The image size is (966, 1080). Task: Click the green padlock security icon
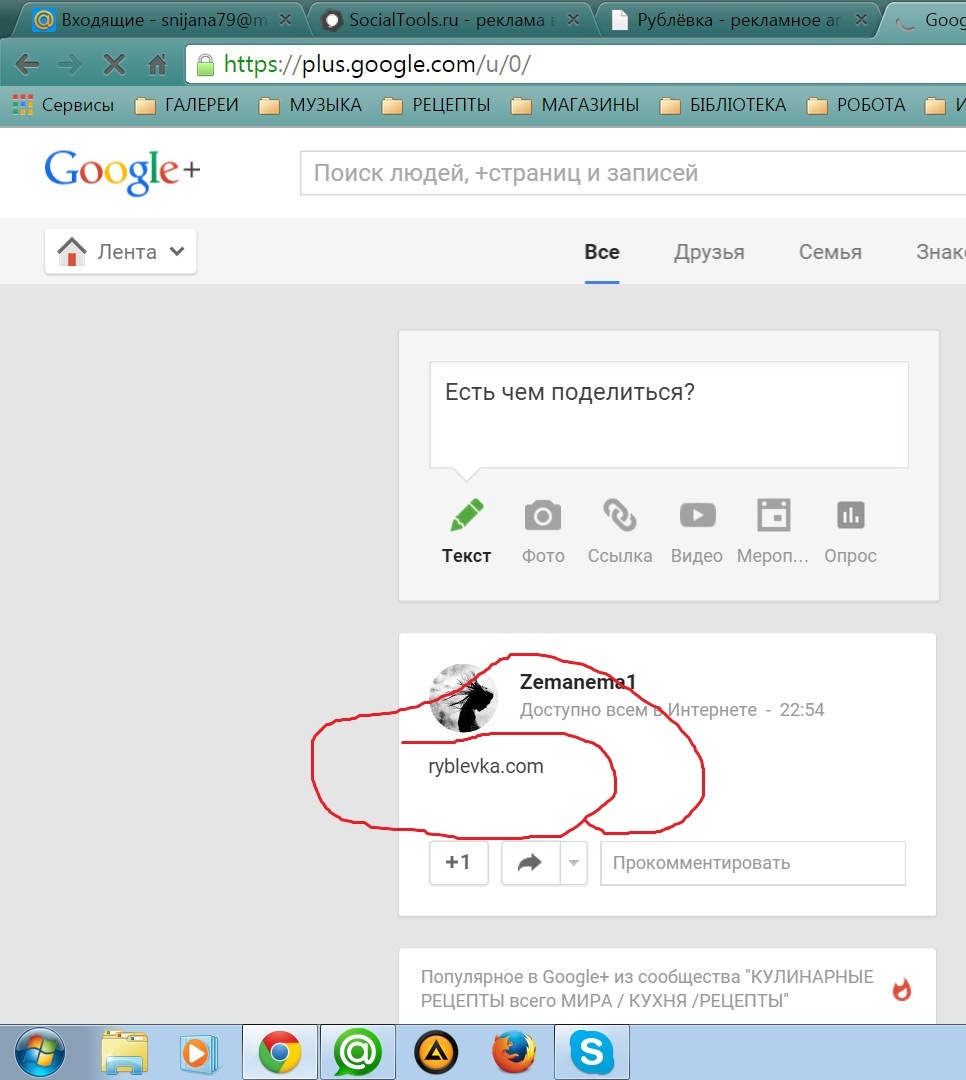tap(205, 65)
